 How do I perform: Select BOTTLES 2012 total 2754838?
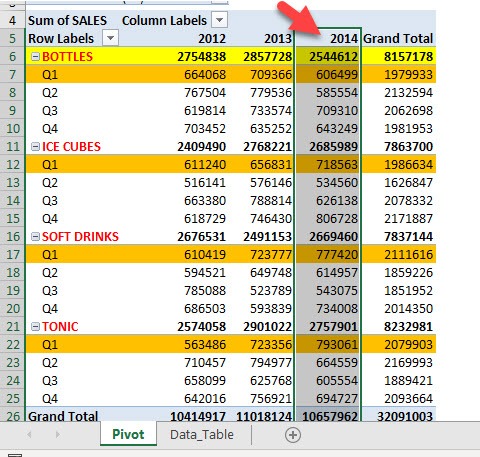pyautogui.click(x=201, y=57)
